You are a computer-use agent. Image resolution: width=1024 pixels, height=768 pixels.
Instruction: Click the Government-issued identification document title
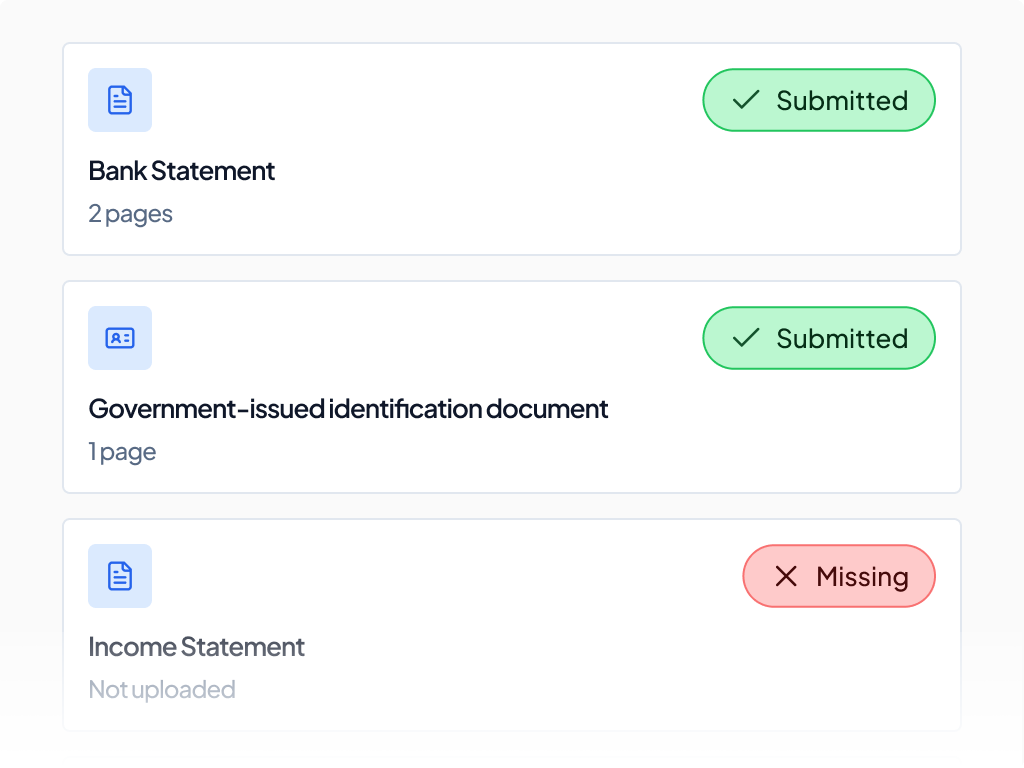click(x=348, y=409)
